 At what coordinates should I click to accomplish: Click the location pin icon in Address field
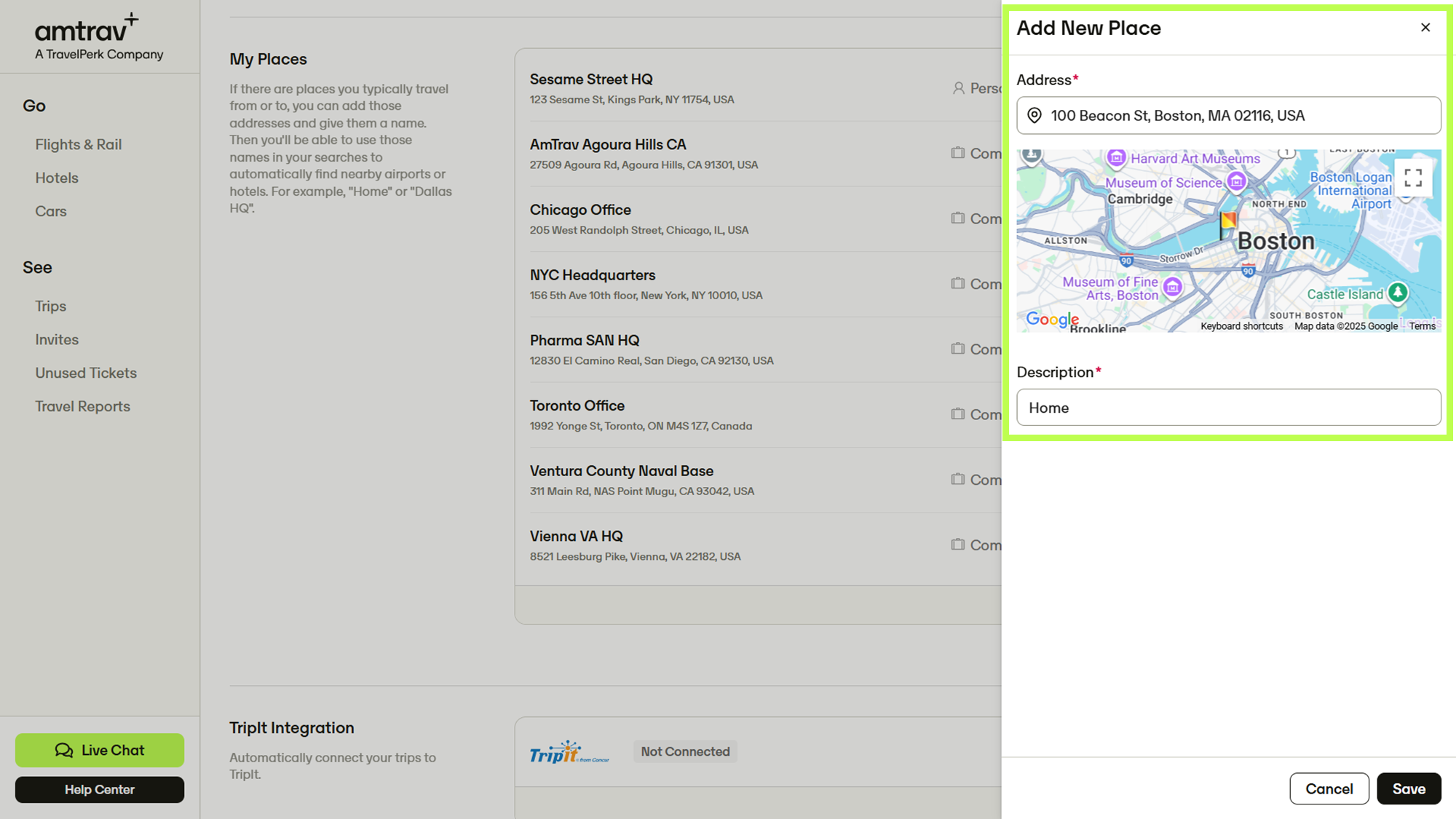click(x=1034, y=116)
